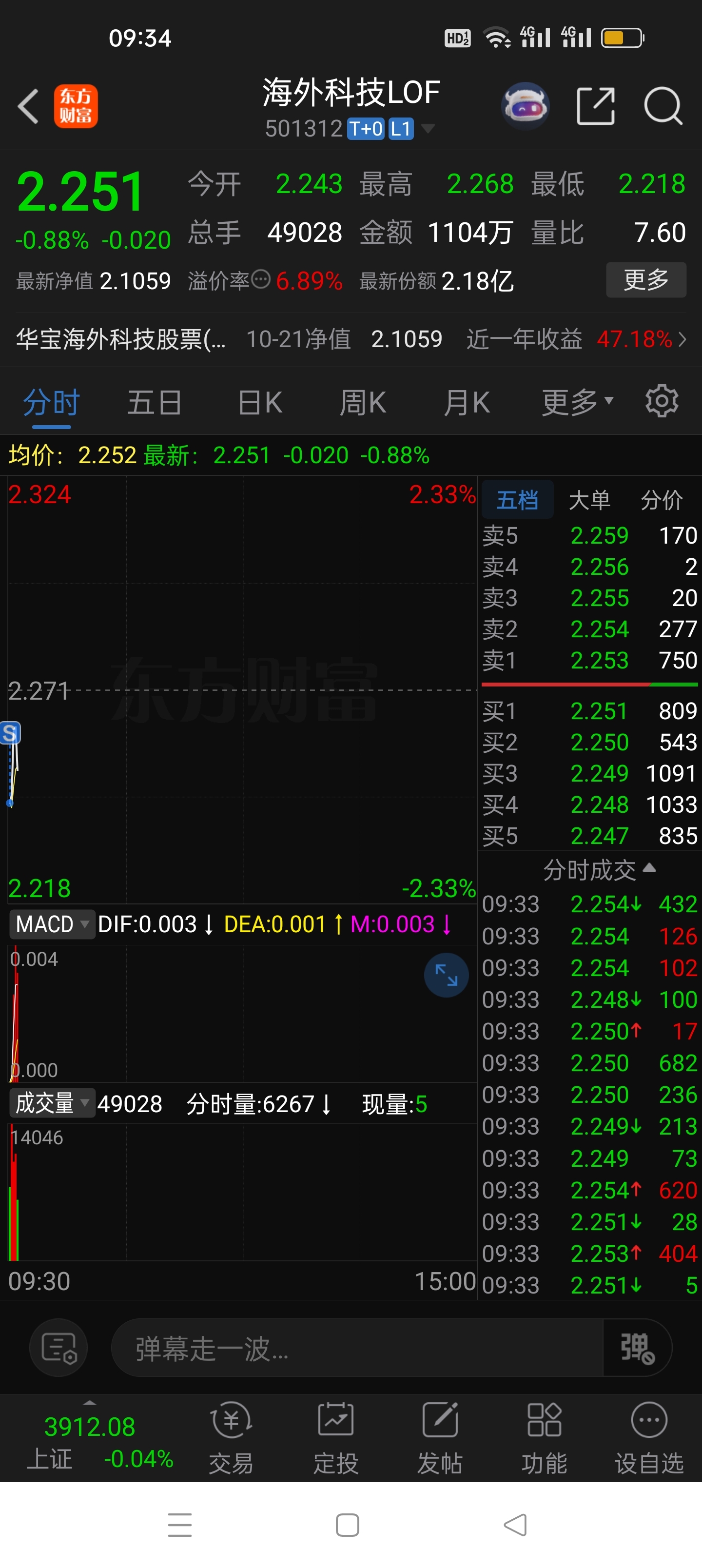This screenshot has height=1568, width=702.
Task: Open the 更多 chart period dropdown
Action: point(577,402)
